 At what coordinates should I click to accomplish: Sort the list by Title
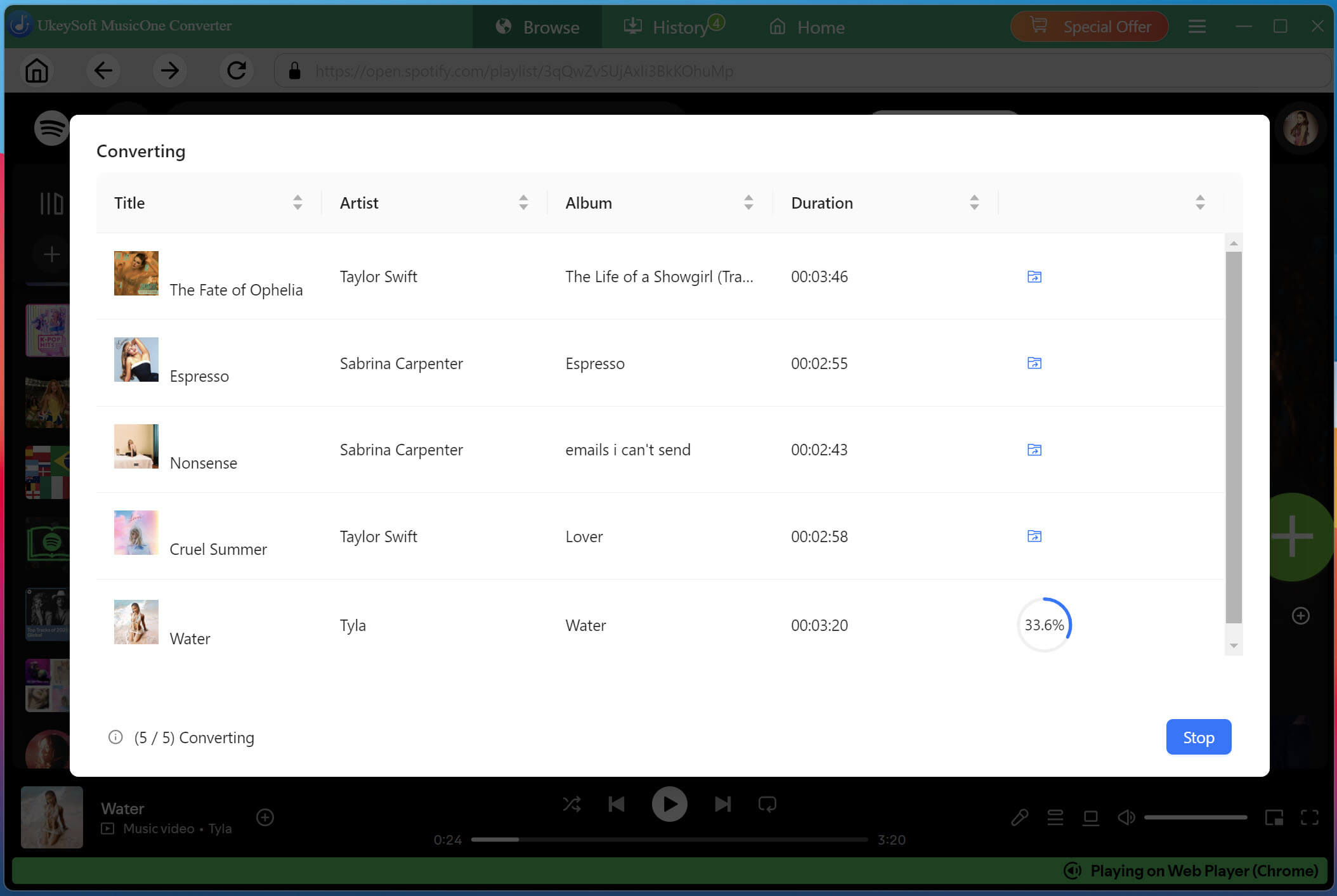[297, 202]
